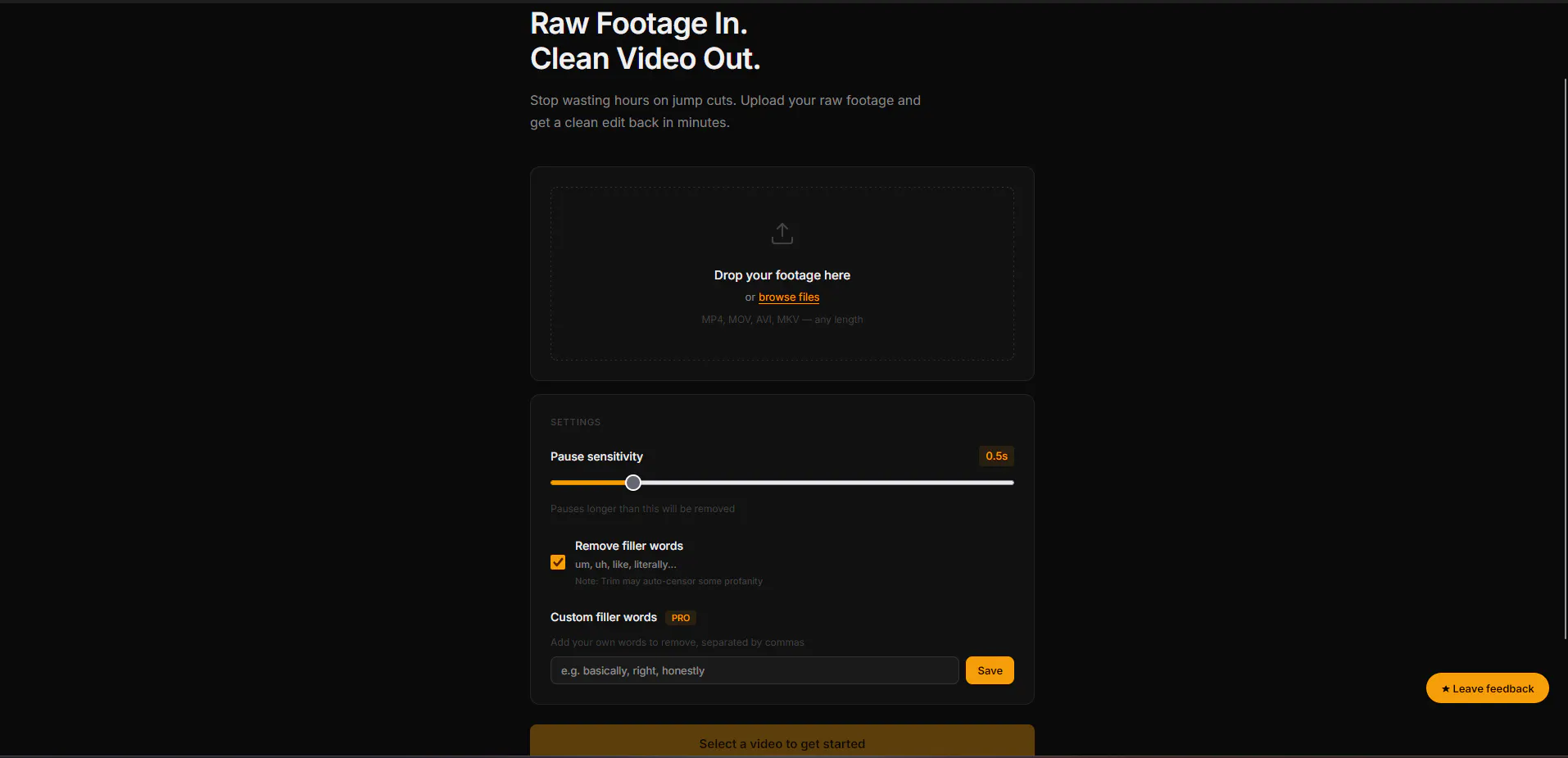
Task: Click the SETTINGS section heading
Action: pyautogui.click(x=576, y=422)
